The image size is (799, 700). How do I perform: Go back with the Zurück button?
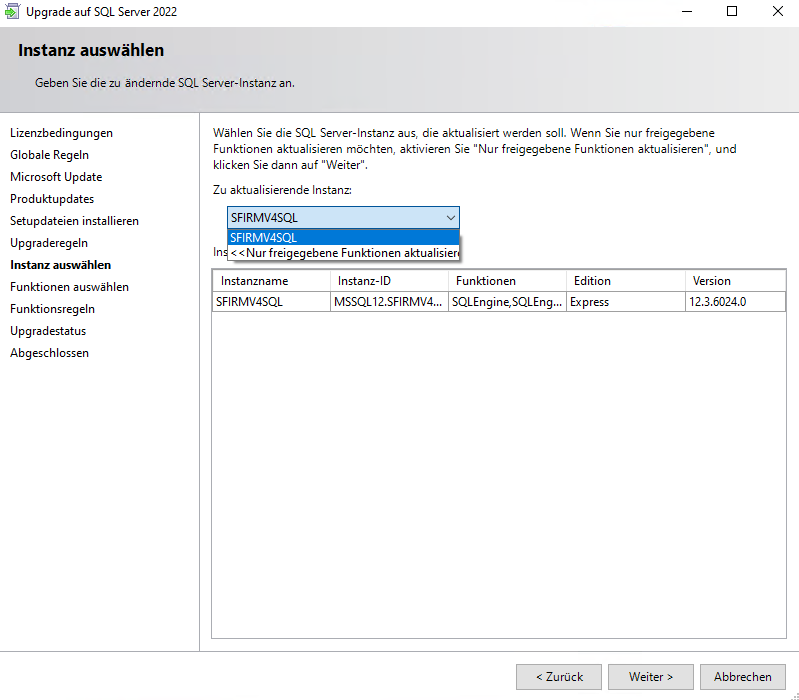tap(559, 677)
